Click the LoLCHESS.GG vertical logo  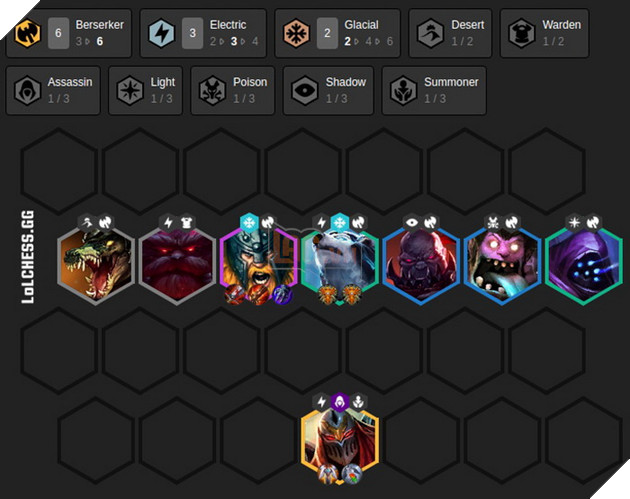pos(28,257)
